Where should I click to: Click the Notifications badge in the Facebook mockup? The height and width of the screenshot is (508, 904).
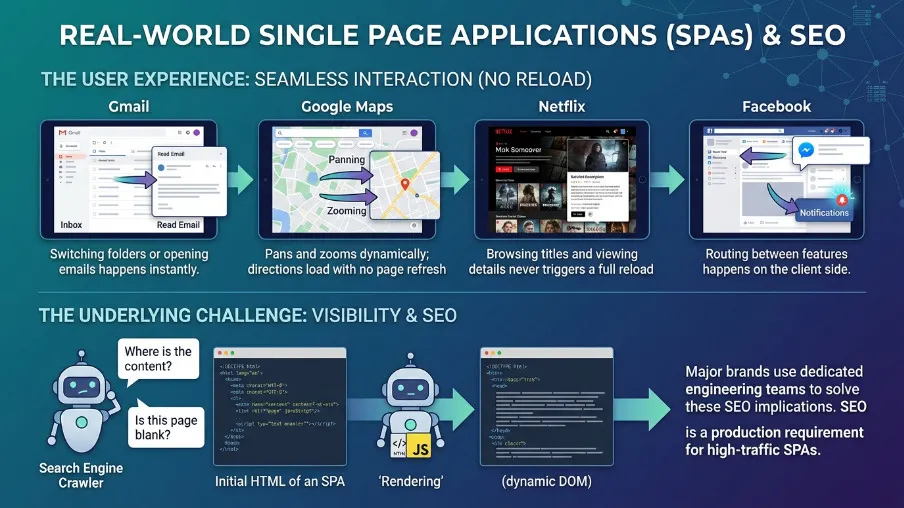(x=824, y=212)
